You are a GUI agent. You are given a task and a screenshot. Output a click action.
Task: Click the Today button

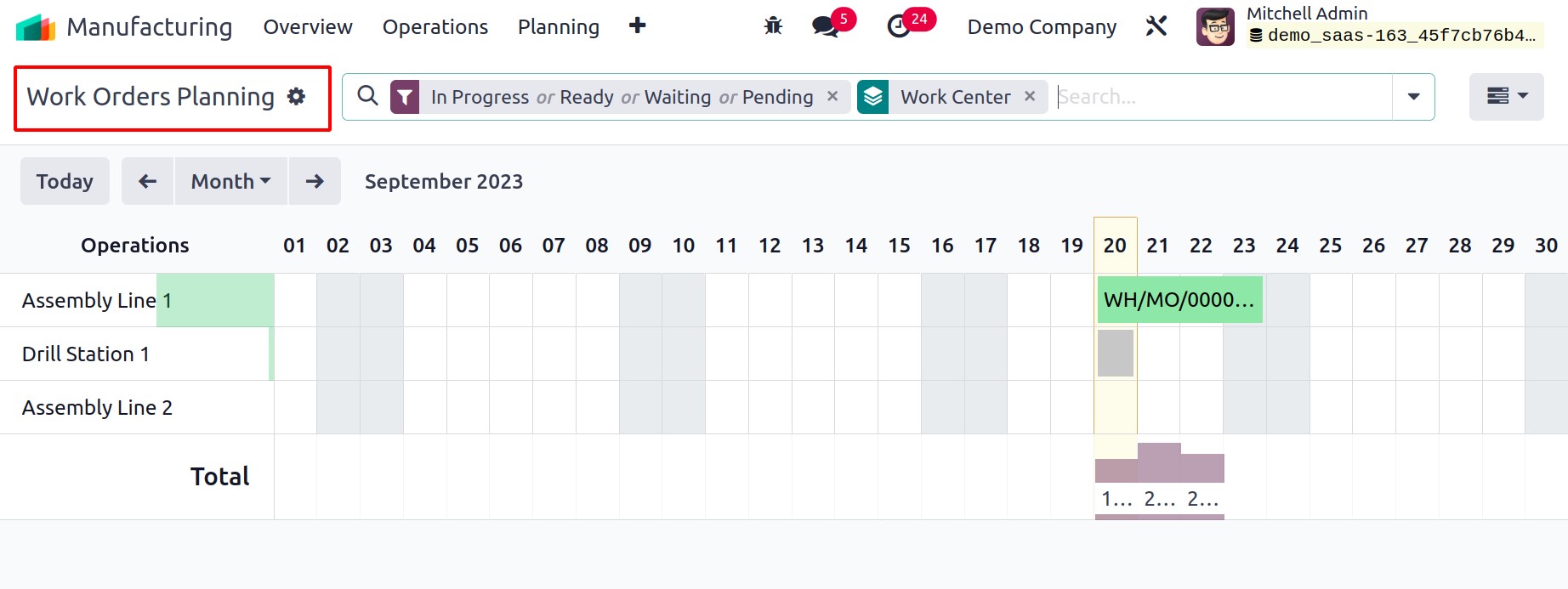pos(65,181)
